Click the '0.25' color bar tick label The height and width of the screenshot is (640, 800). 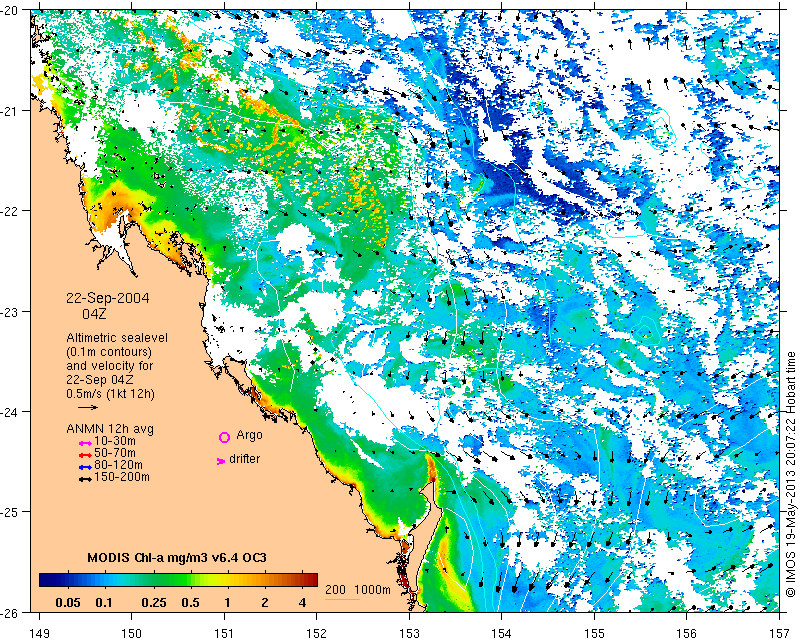click(154, 603)
